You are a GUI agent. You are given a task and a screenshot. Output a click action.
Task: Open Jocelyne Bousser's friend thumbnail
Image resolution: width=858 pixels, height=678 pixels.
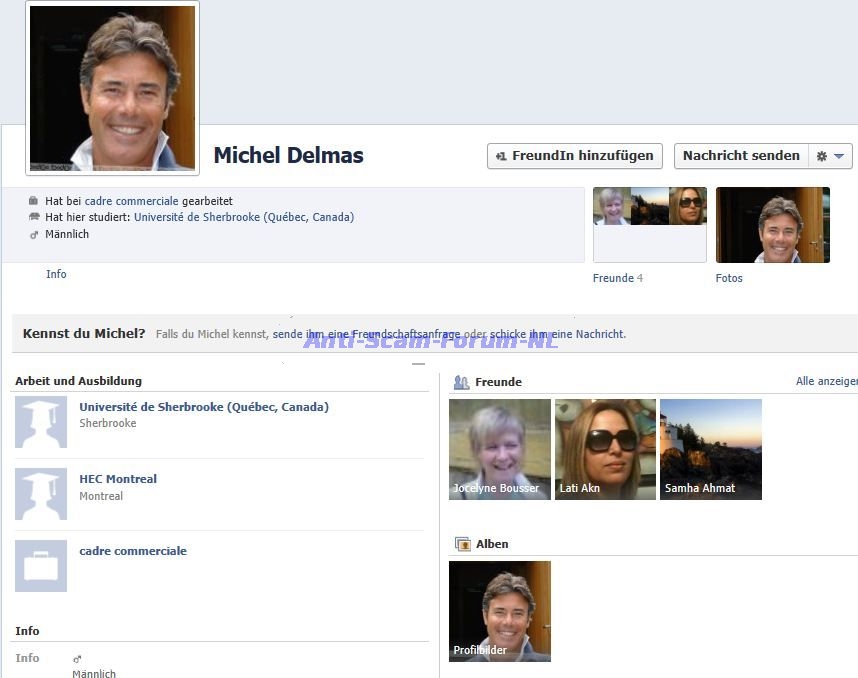coord(500,449)
